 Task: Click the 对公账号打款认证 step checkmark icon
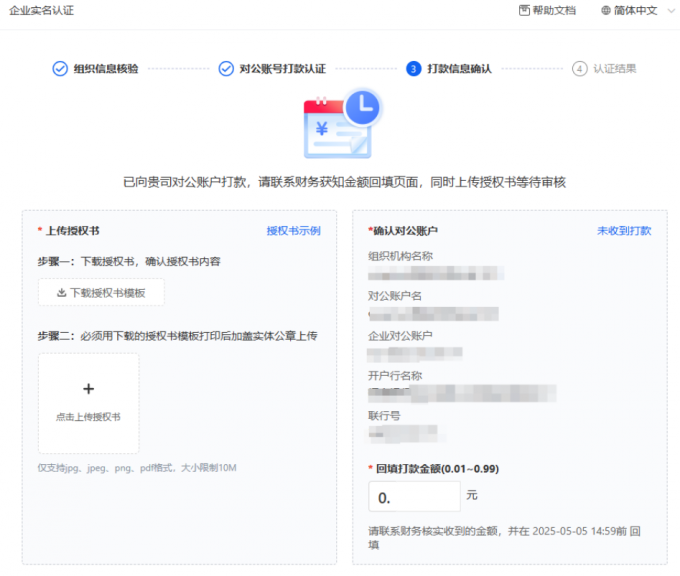(x=226, y=69)
